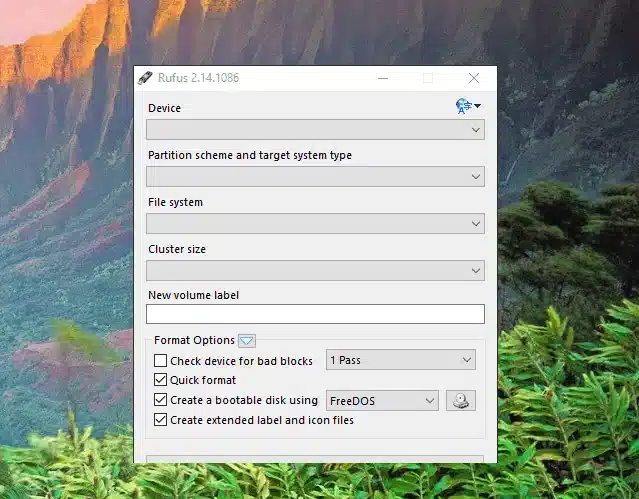Click the File system label

click(x=175, y=202)
